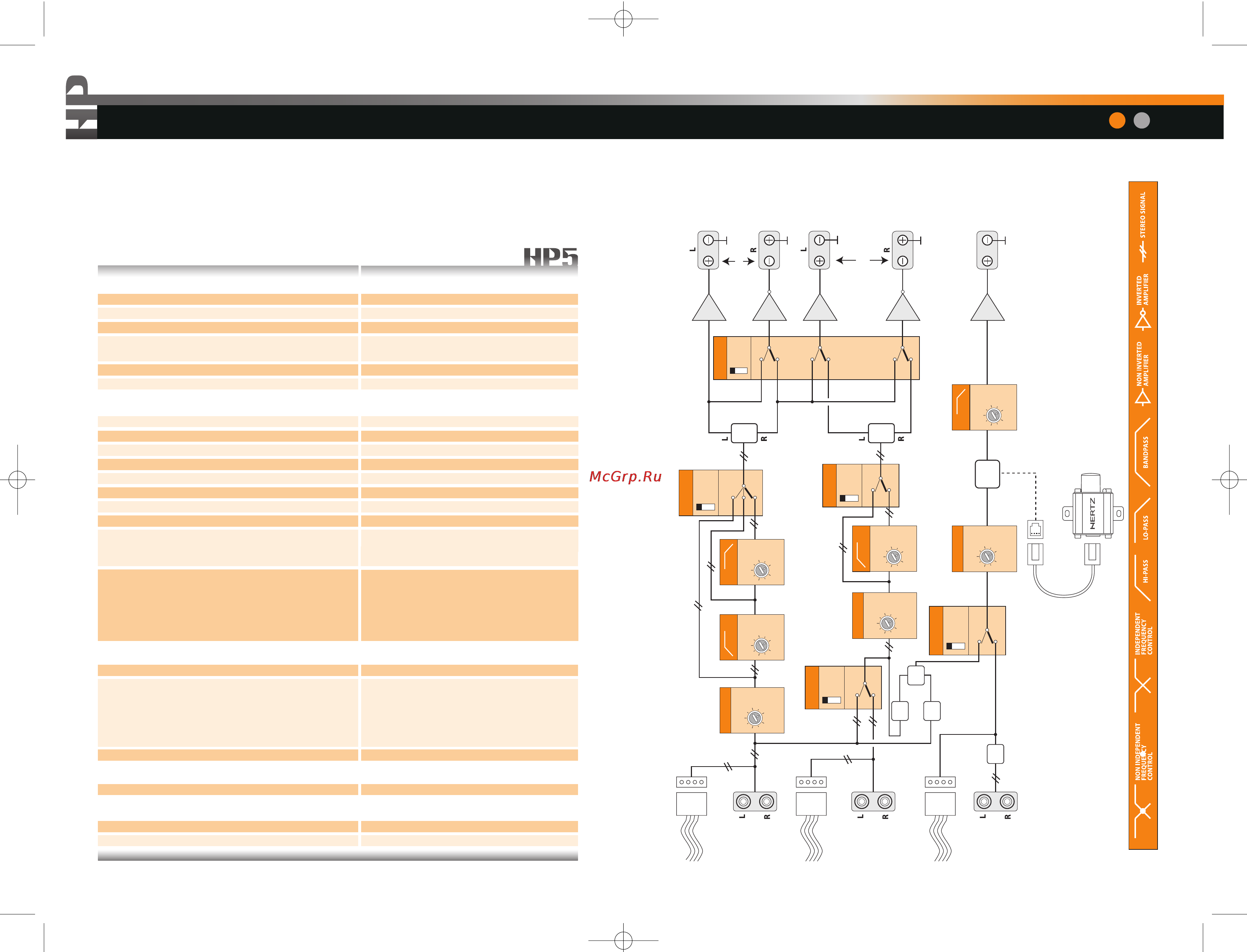This screenshot has height=952, width=1247.
Task: Toggle the slide switch in the wide top block
Action: 739,371
